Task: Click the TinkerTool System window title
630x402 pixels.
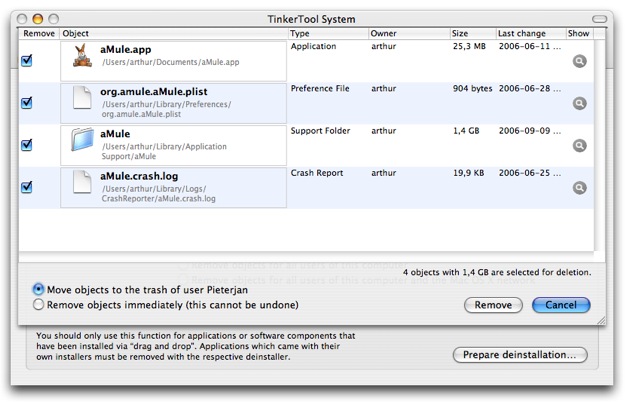Action: click(x=311, y=19)
